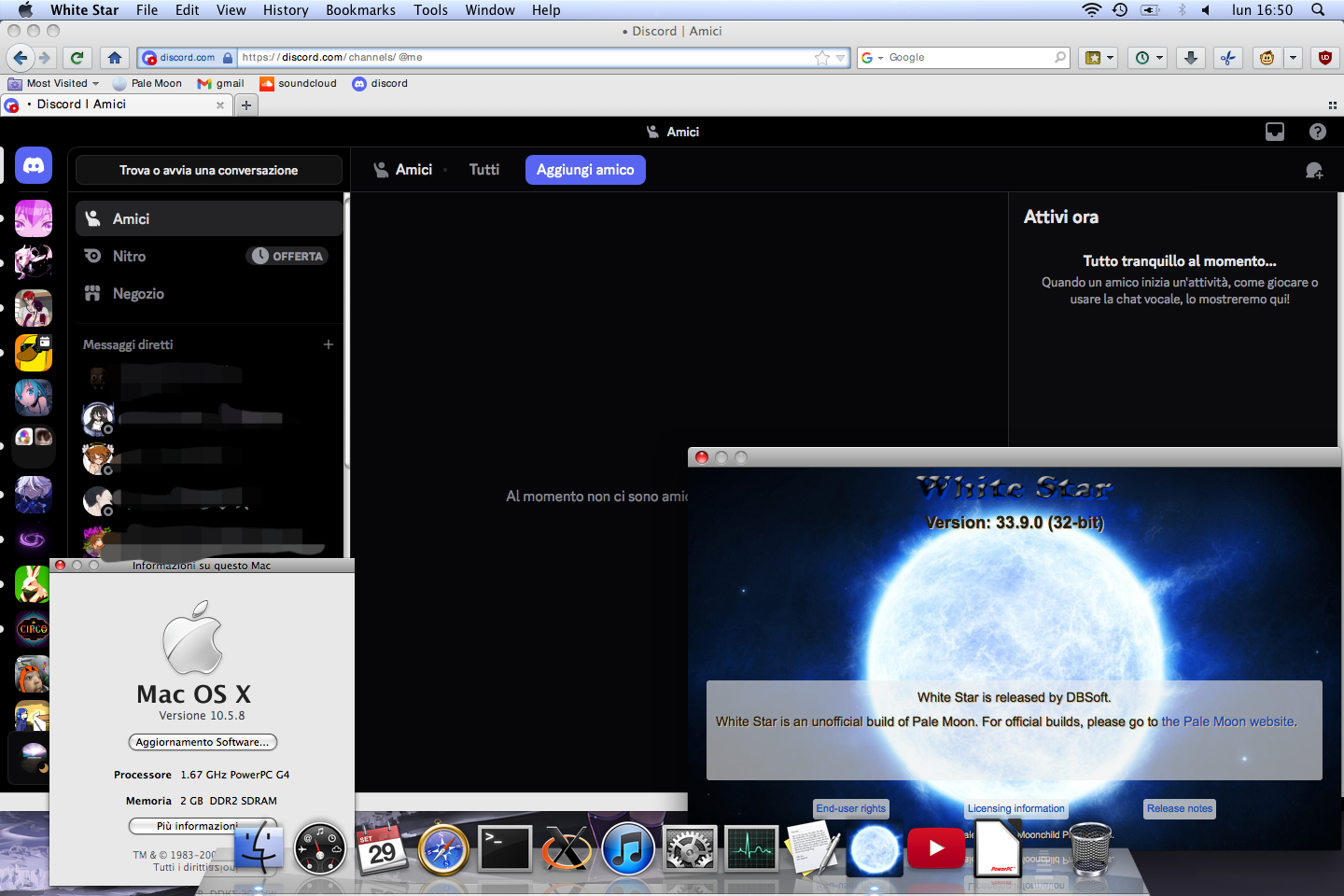Open the Release notes link
Image resolution: width=1344 pixels, height=896 pixels.
pyautogui.click(x=1180, y=809)
